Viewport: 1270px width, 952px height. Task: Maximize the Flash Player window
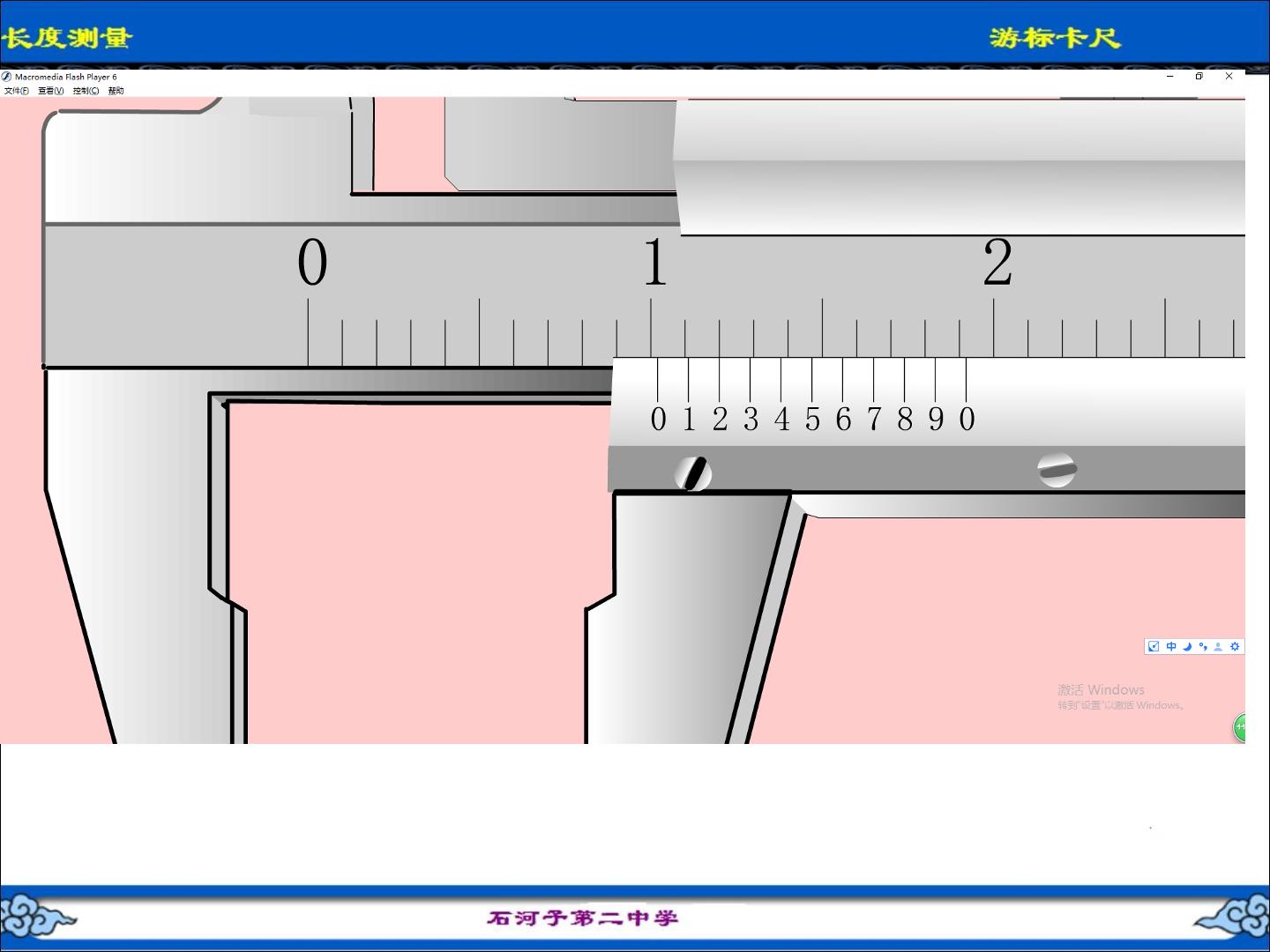pos(1199,76)
